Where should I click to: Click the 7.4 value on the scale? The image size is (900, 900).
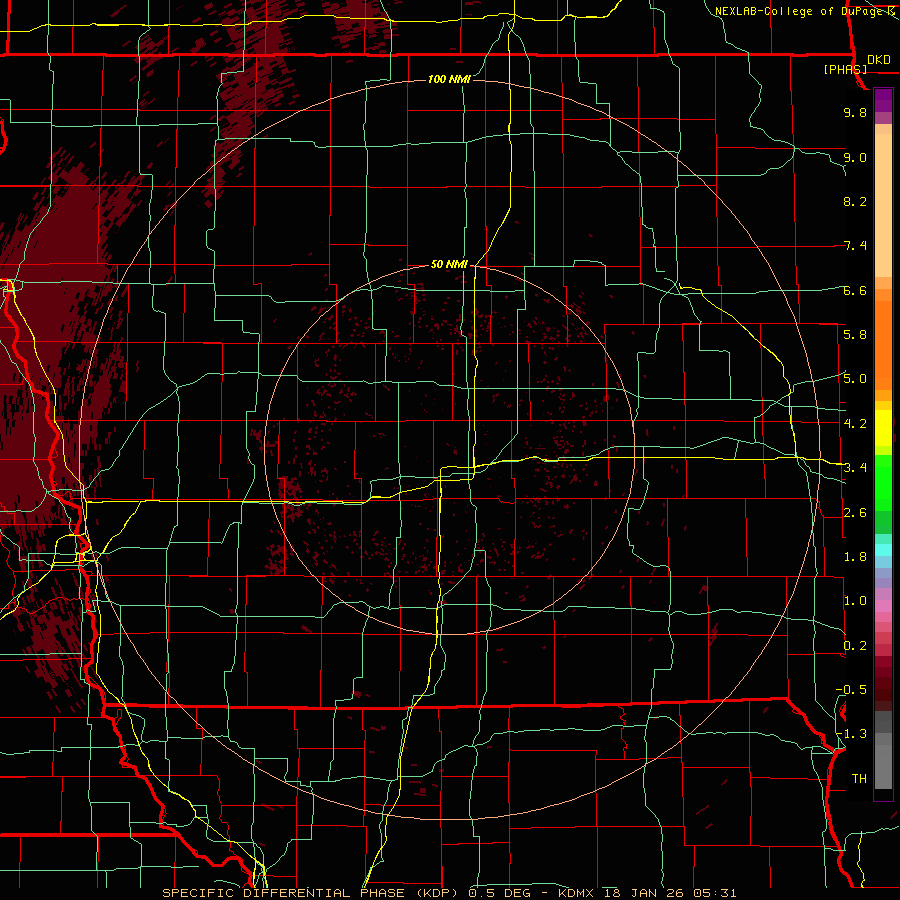coord(855,246)
